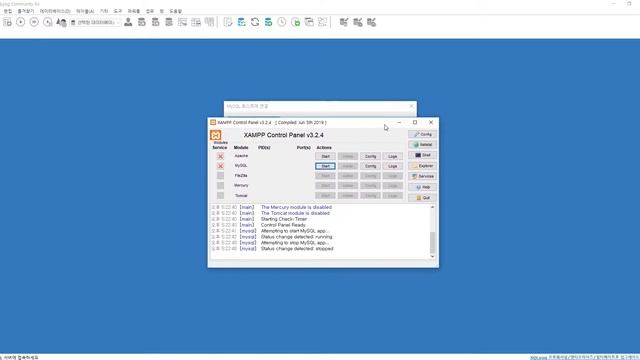Open the 파워툴 menu in SQLyog
This screenshot has width=640, height=360.
click(x=133, y=11)
